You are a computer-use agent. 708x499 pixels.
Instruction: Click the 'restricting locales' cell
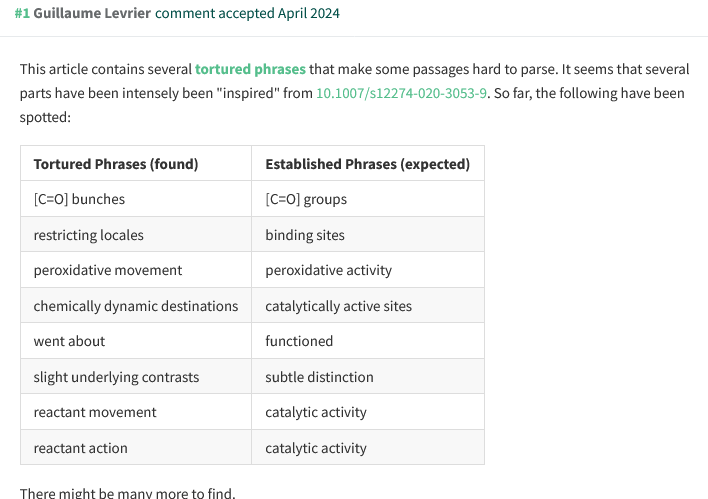point(89,235)
